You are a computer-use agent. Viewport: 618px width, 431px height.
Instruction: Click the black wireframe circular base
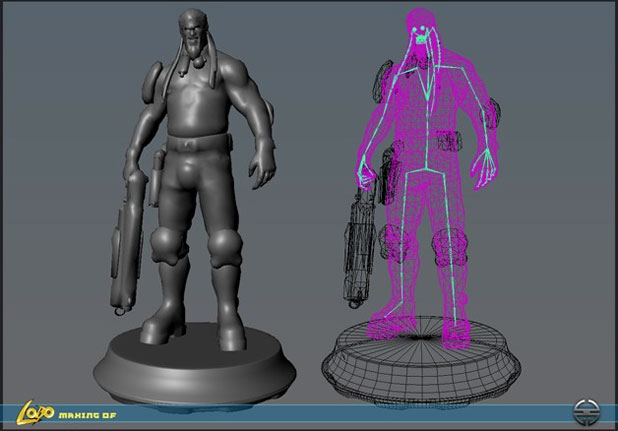point(421,362)
